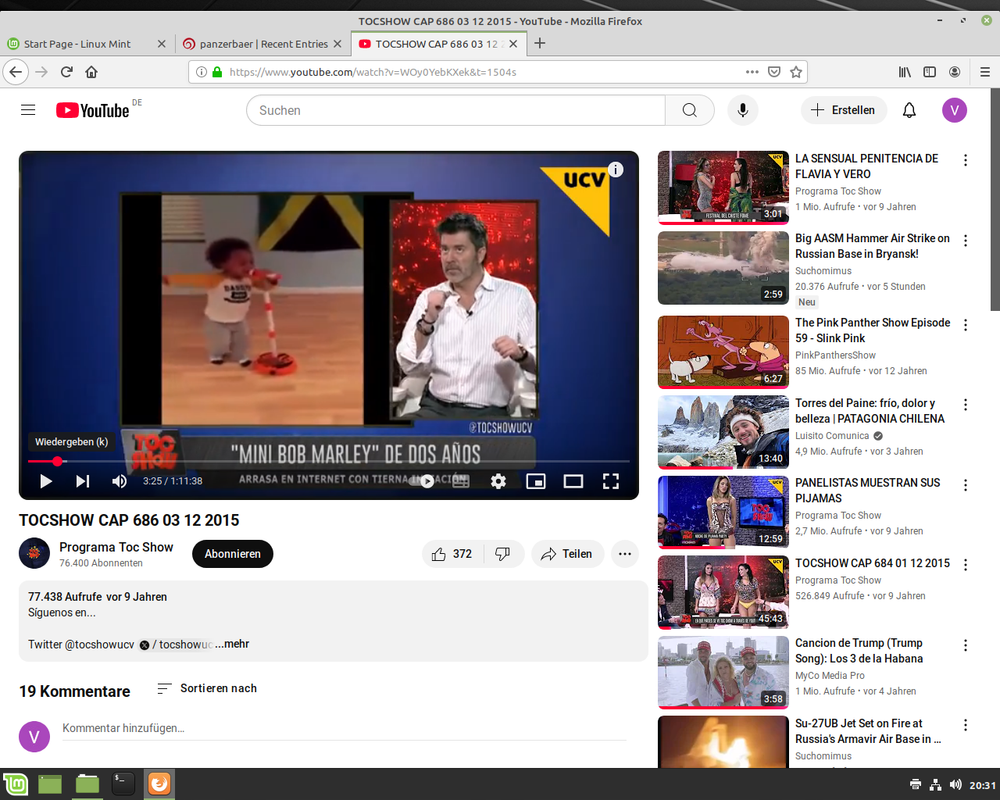Screen dimensions: 1000x800
Task: Toggle subtitles in the player
Action: pyautogui.click(x=460, y=481)
